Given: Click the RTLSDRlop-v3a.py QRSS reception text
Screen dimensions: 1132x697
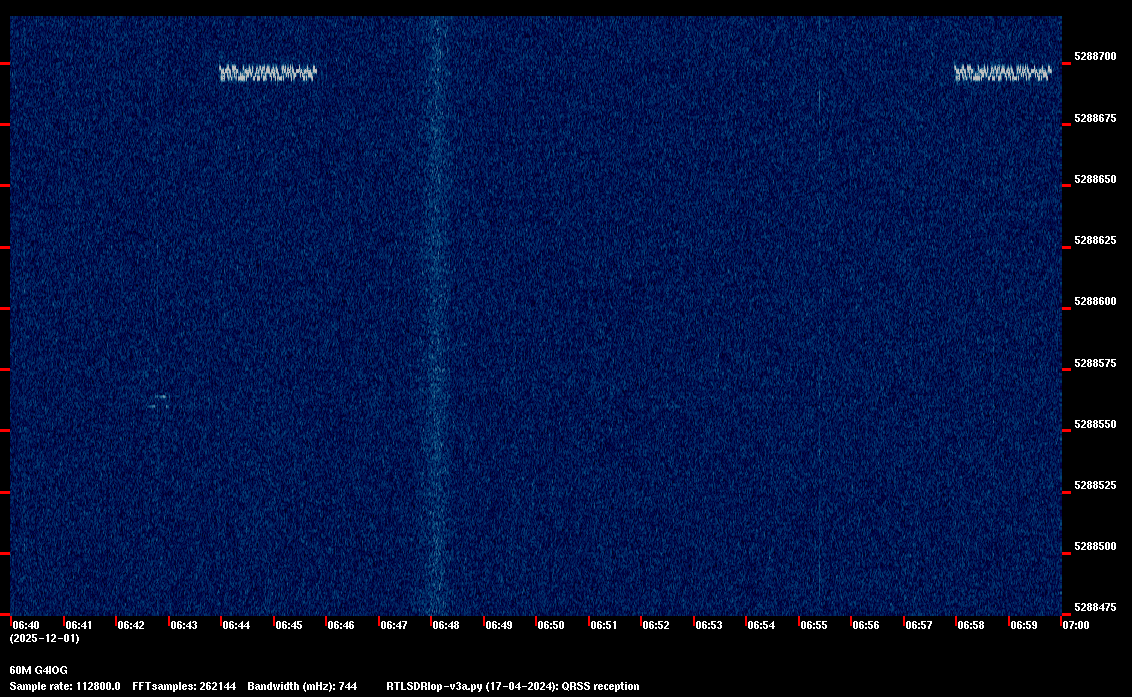Looking at the screenshot, I should 513,686.
